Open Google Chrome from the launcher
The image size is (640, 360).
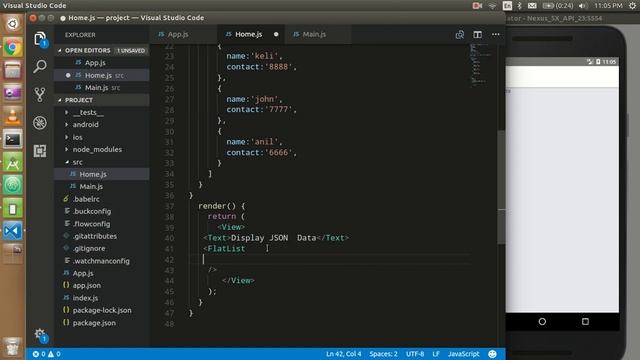[13, 48]
